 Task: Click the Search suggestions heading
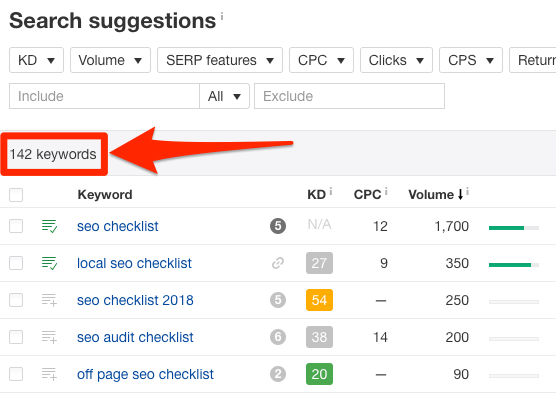tap(113, 21)
